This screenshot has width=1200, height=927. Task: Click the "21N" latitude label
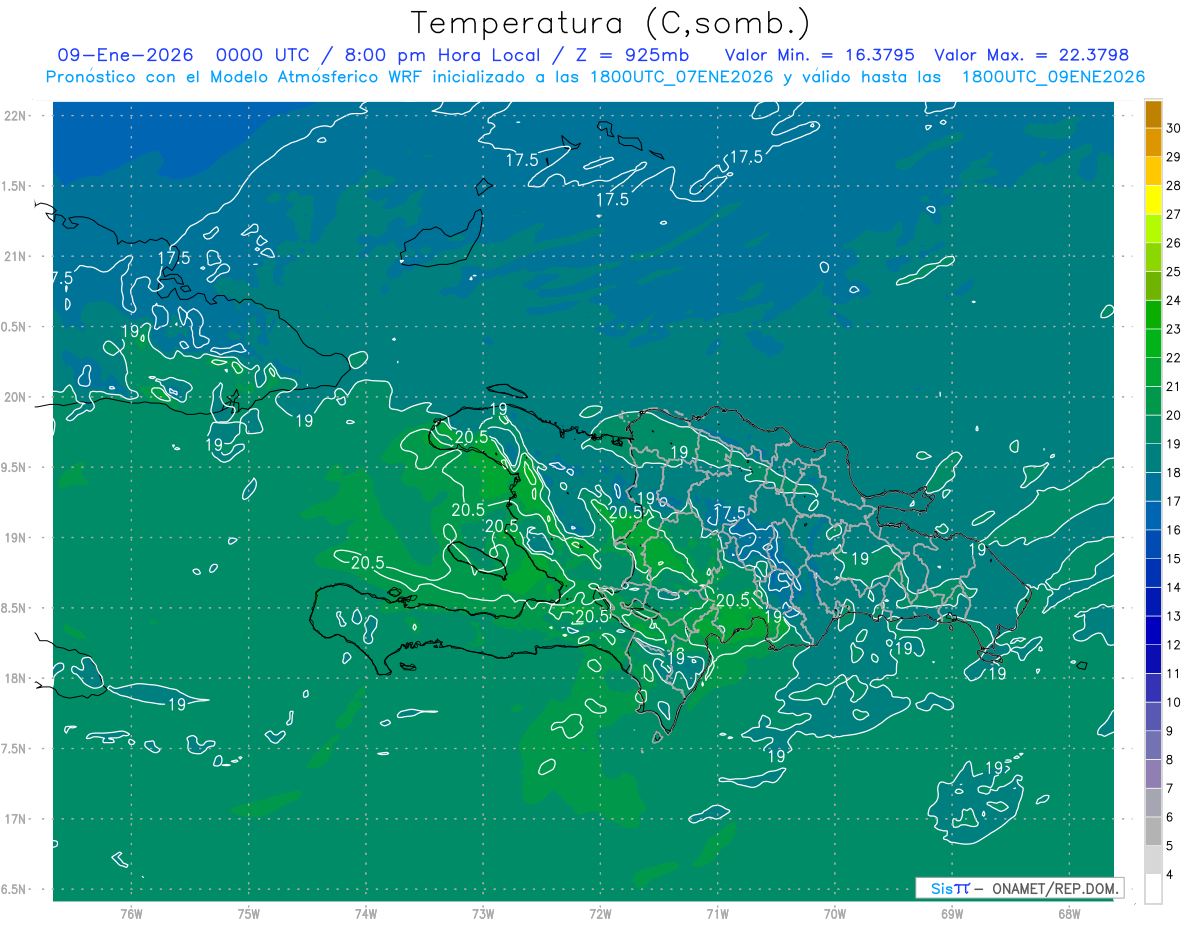tap(14, 256)
